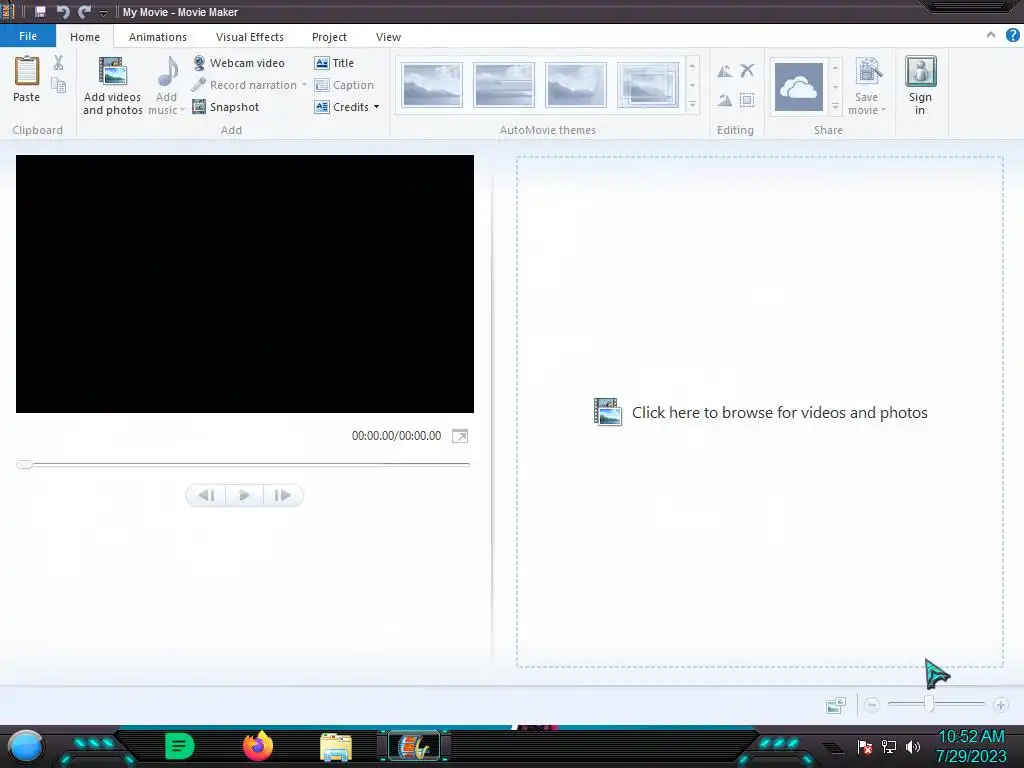The image size is (1024, 768).
Task: Open the Project tab
Action: point(329,37)
